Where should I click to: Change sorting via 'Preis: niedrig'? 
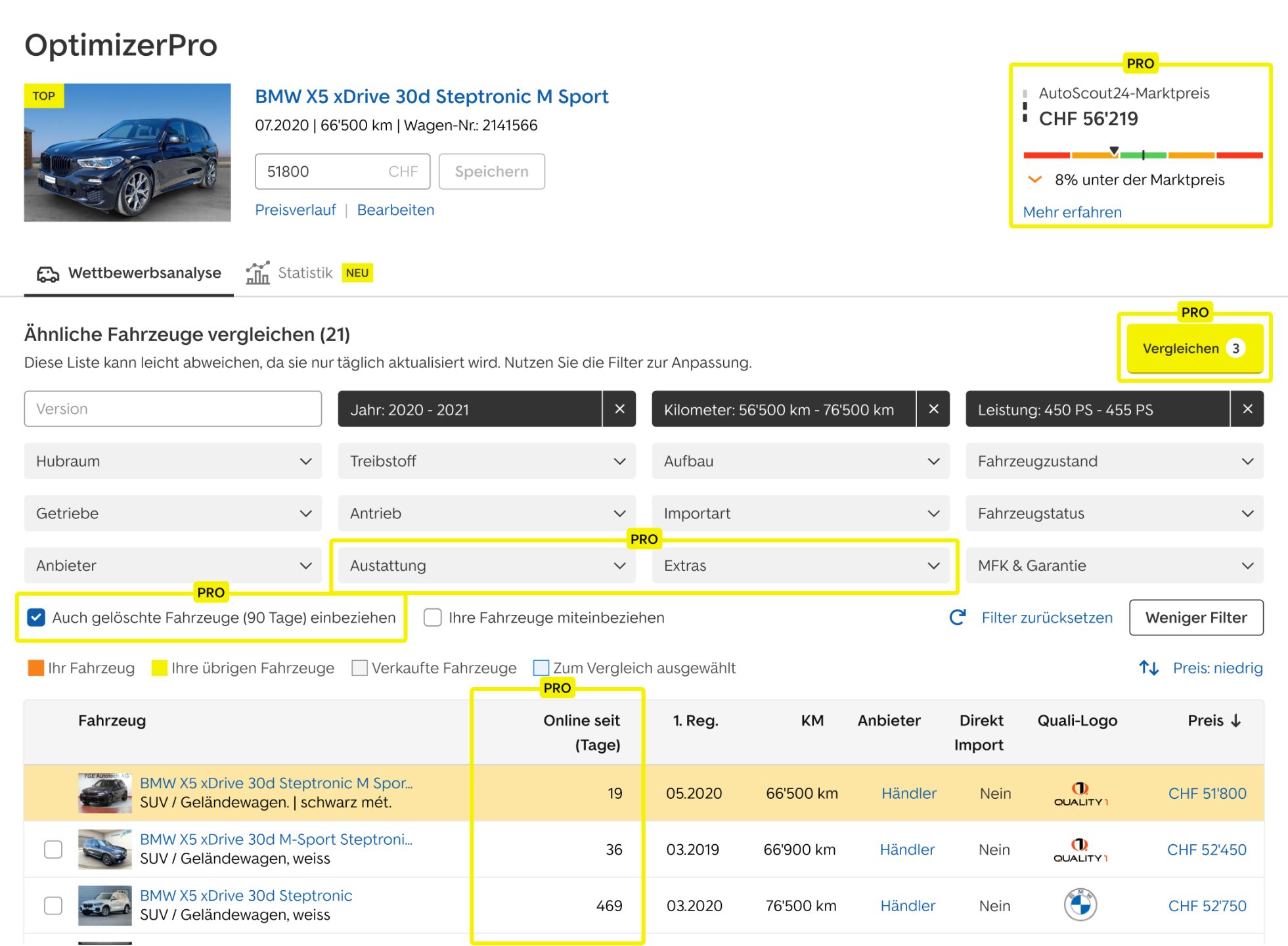point(1217,668)
